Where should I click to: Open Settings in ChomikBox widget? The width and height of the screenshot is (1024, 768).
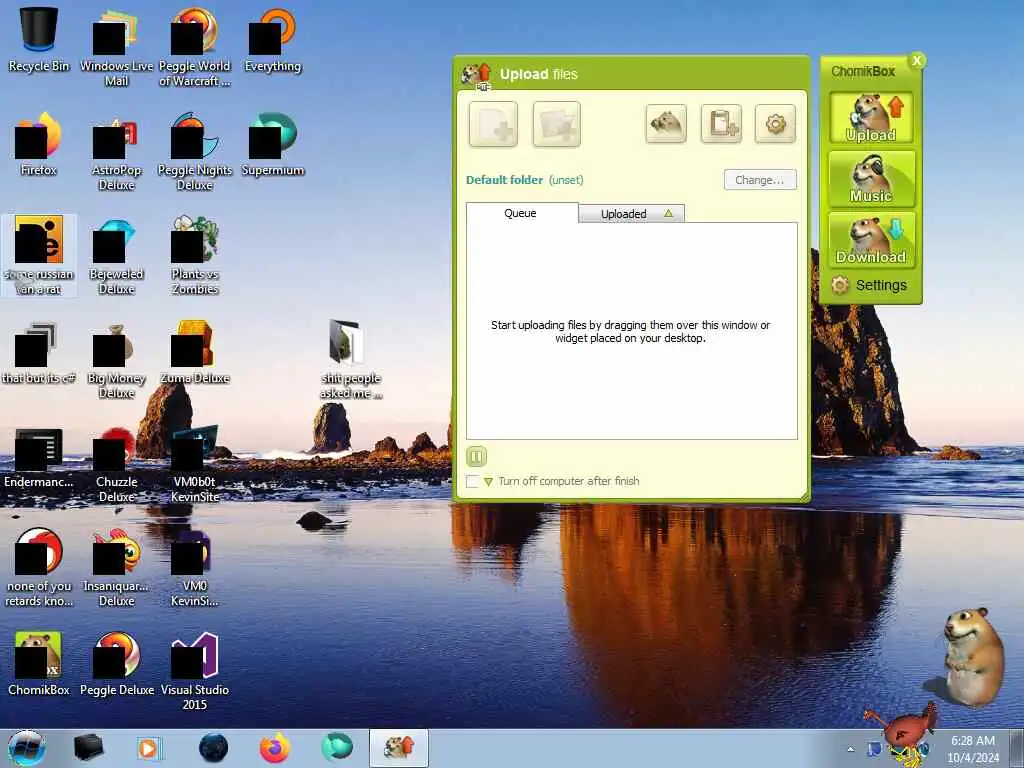coord(869,285)
